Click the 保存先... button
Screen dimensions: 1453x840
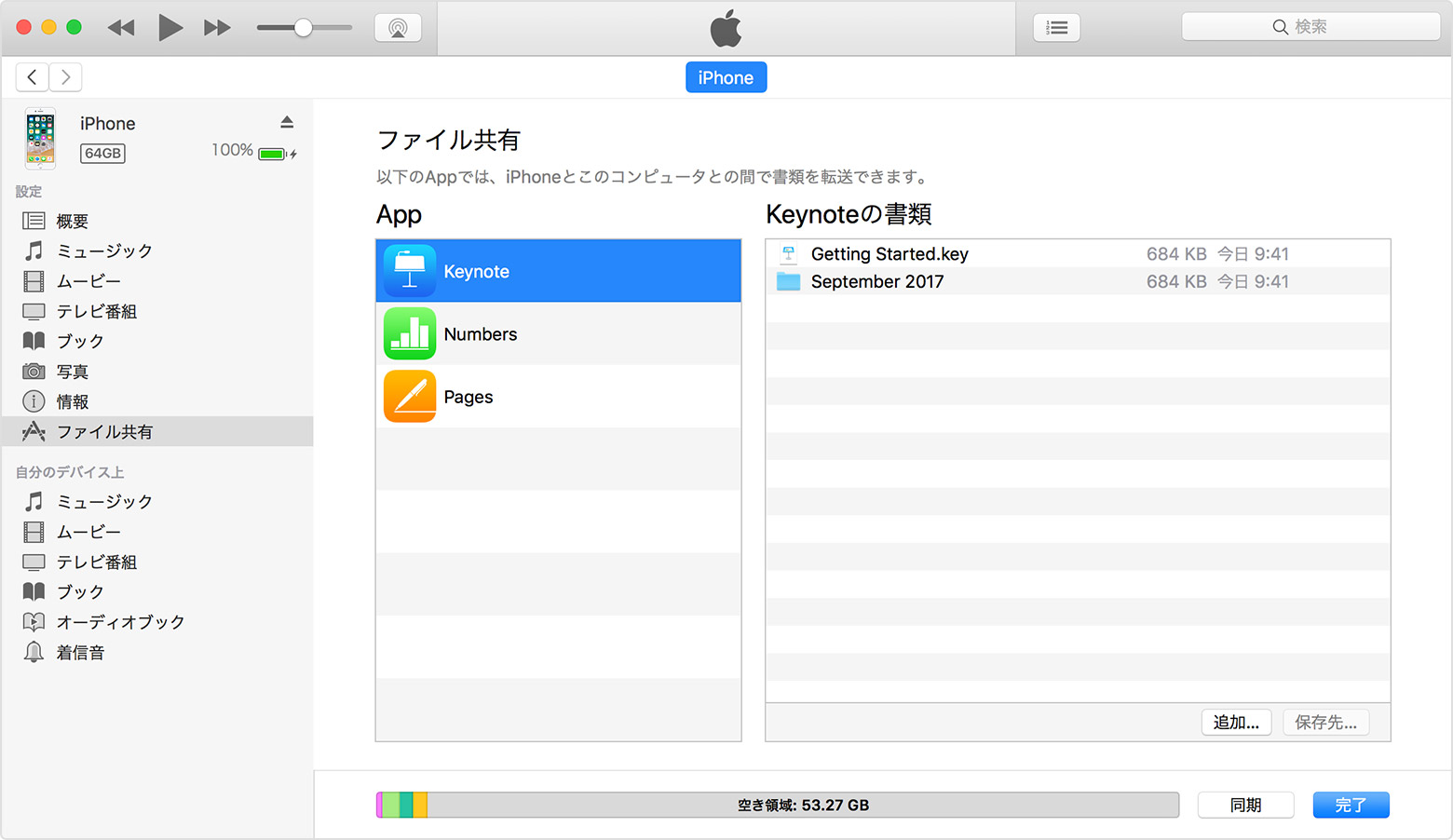1325,722
